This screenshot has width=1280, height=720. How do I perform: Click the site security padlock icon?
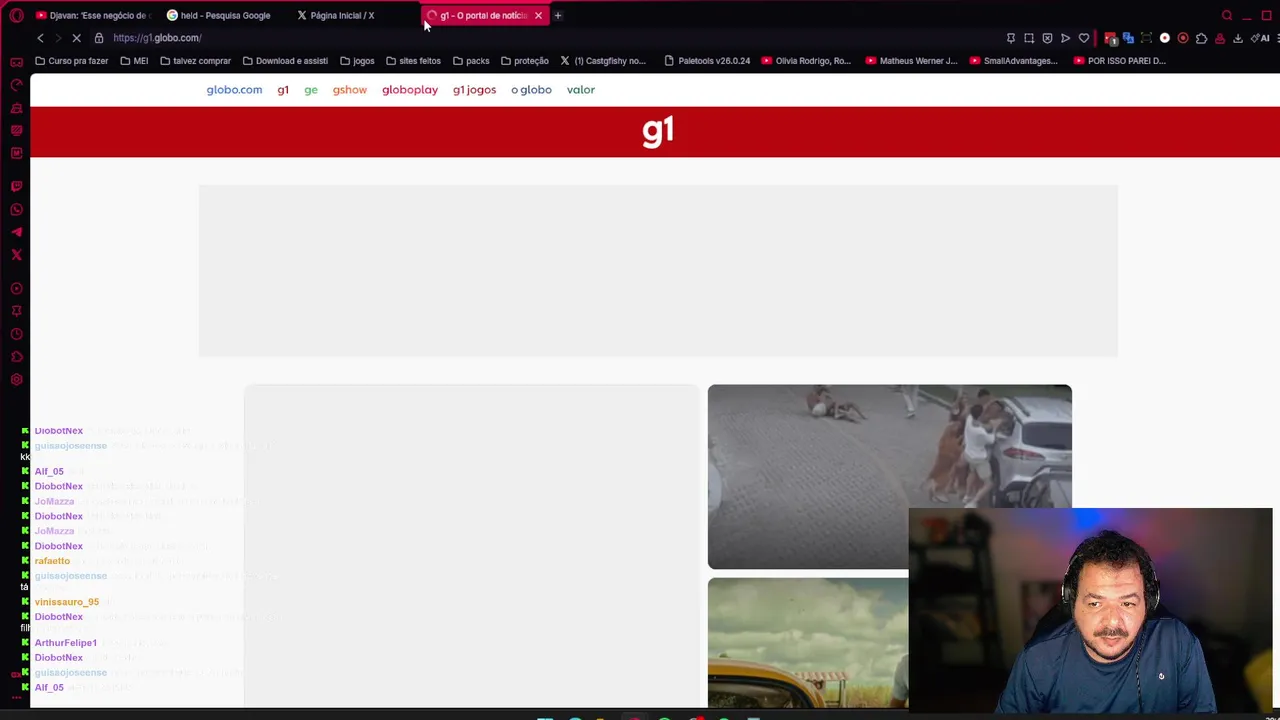click(x=99, y=38)
